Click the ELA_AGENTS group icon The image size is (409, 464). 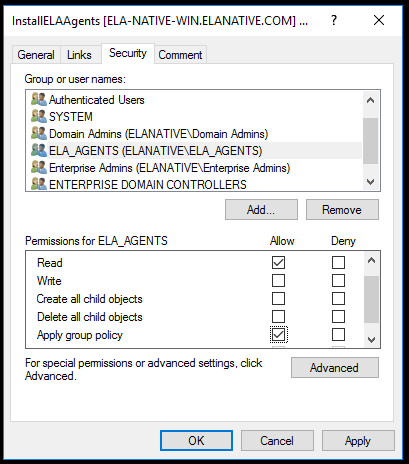click(x=39, y=150)
